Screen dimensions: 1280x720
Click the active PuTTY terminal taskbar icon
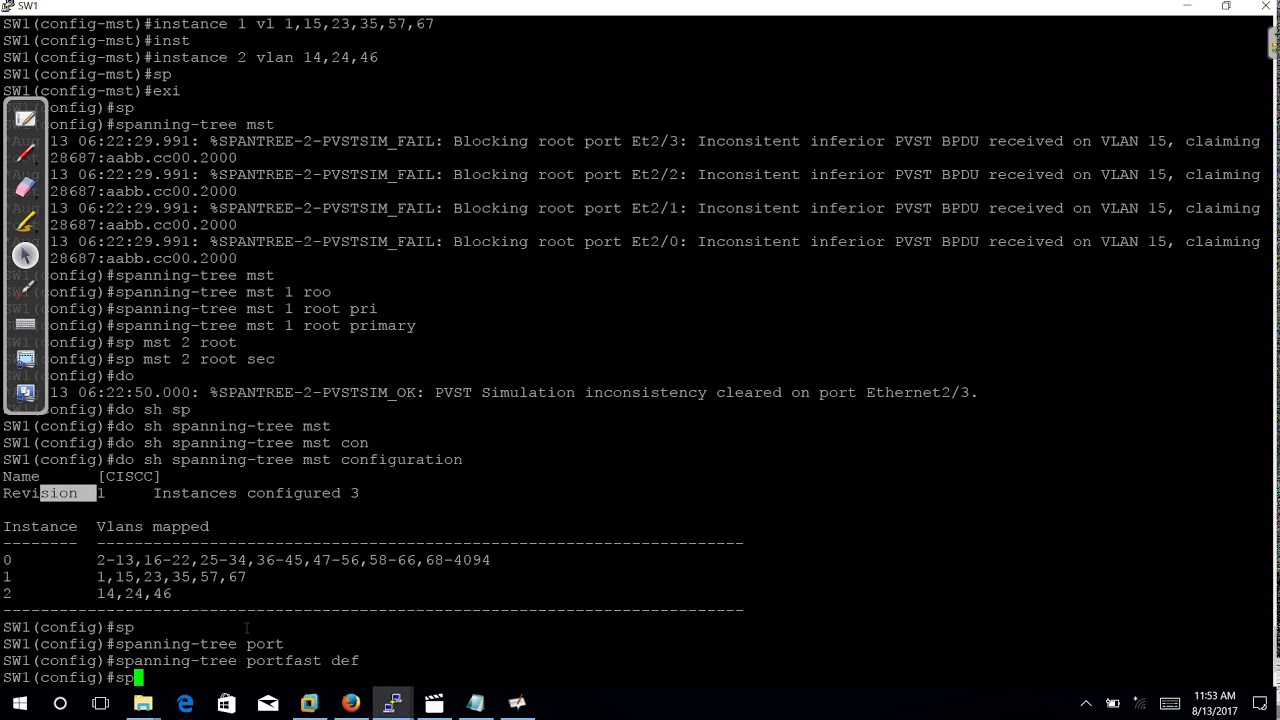coord(392,704)
